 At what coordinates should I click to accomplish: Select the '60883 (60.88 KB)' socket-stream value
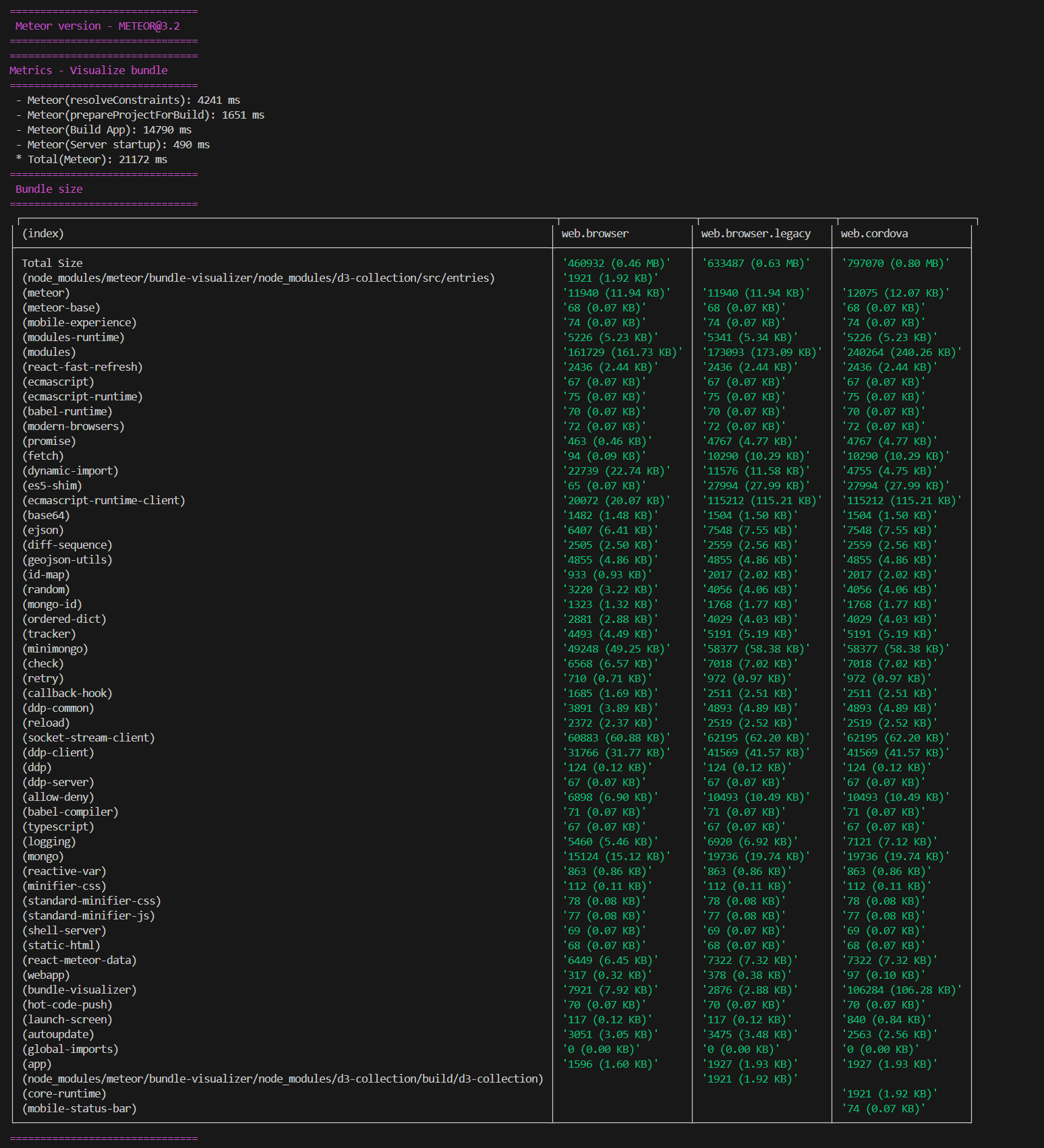point(616,737)
